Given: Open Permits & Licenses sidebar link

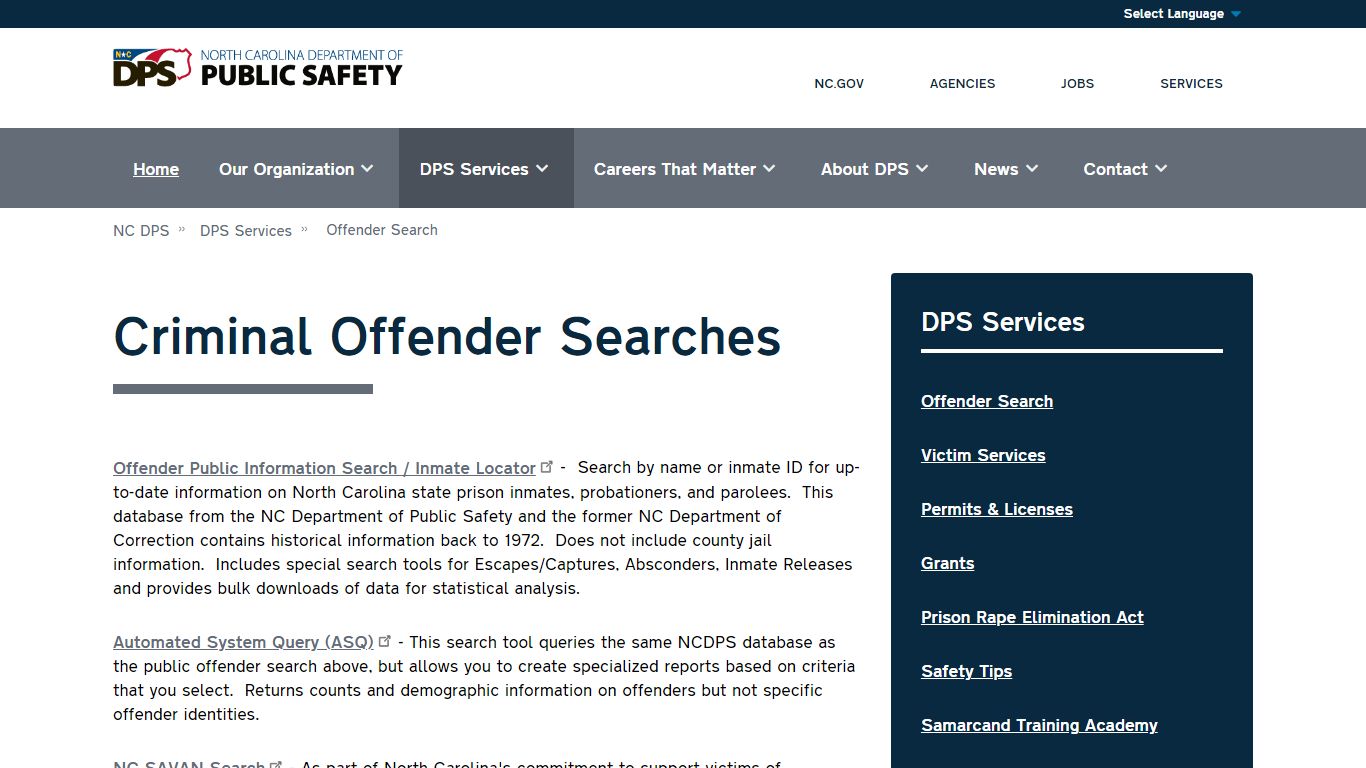Looking at the screenshot, I should [x=997, y=509].
